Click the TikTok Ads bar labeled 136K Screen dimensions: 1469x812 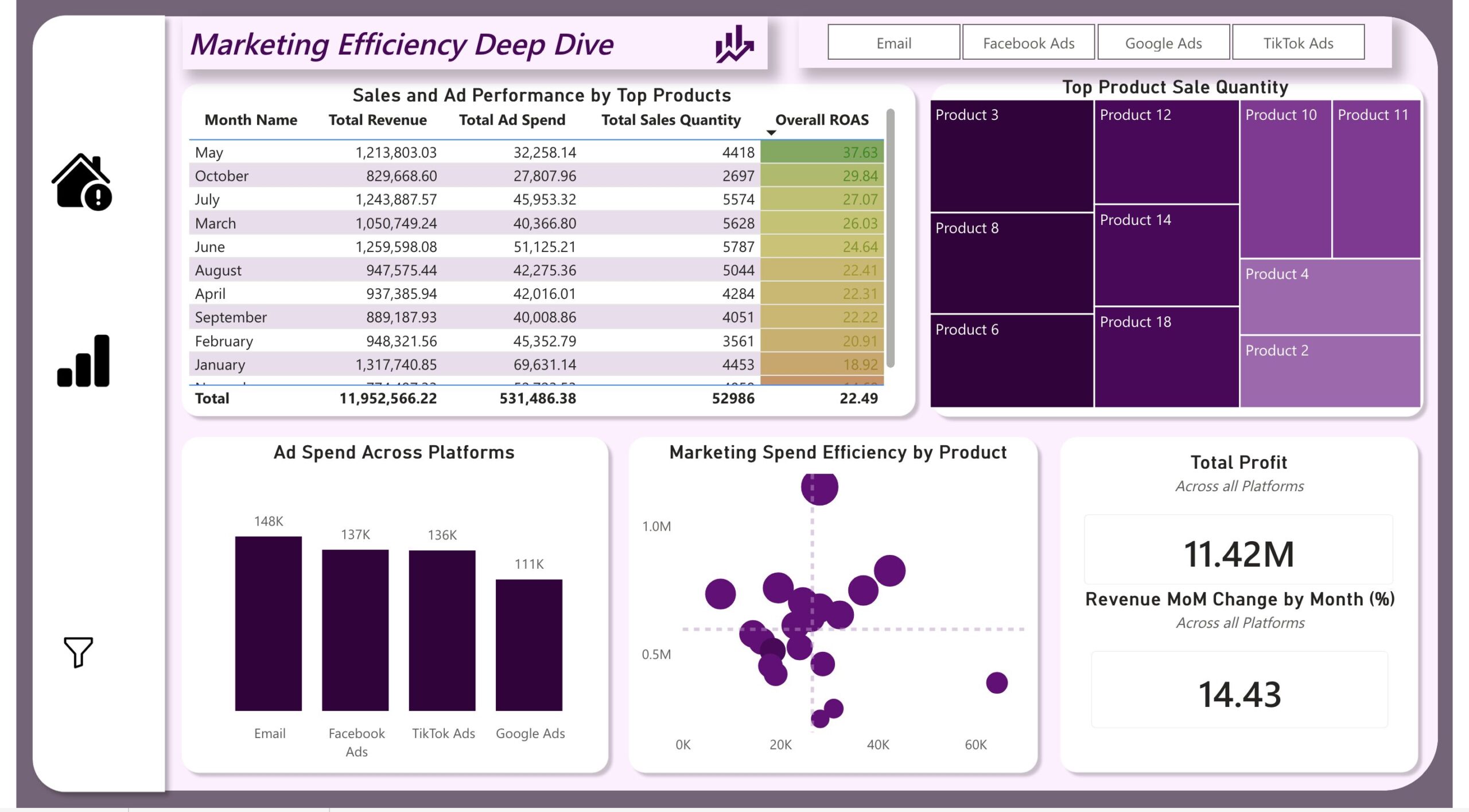coord(442,631)
